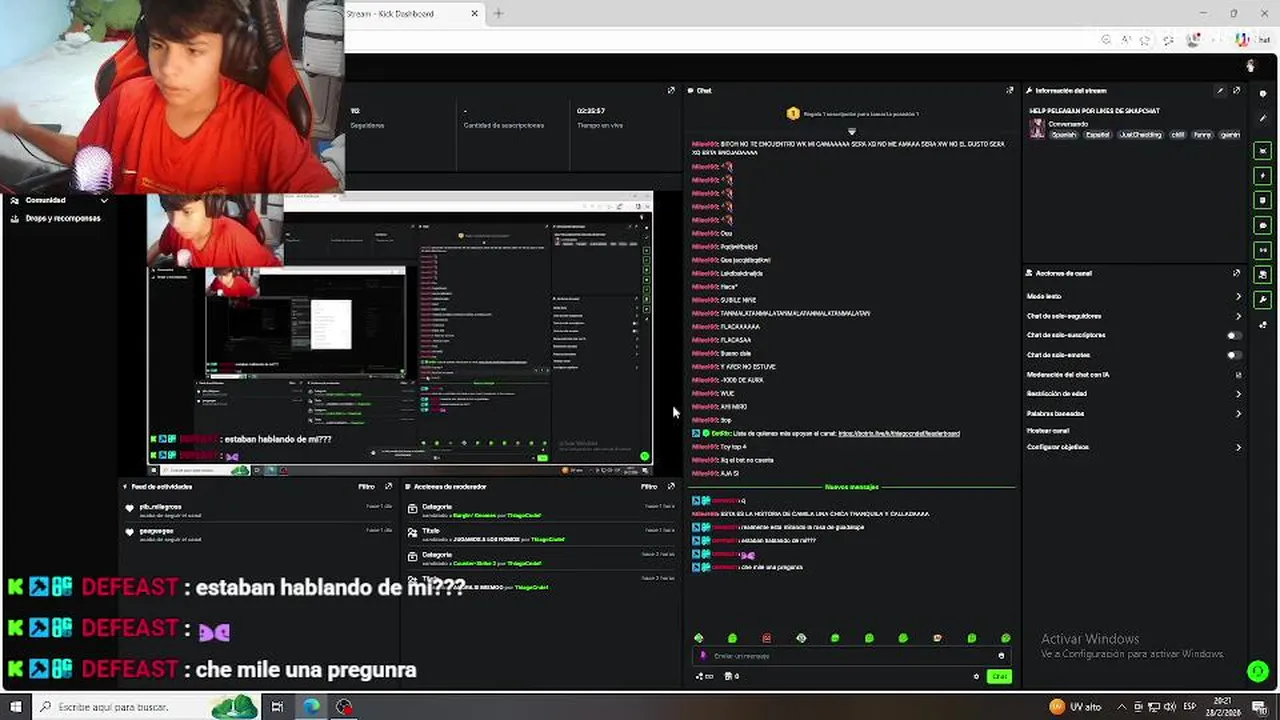This screenshot has width=1280, height=720.
Task: Open a new browser tab
Action: point(498,14)
